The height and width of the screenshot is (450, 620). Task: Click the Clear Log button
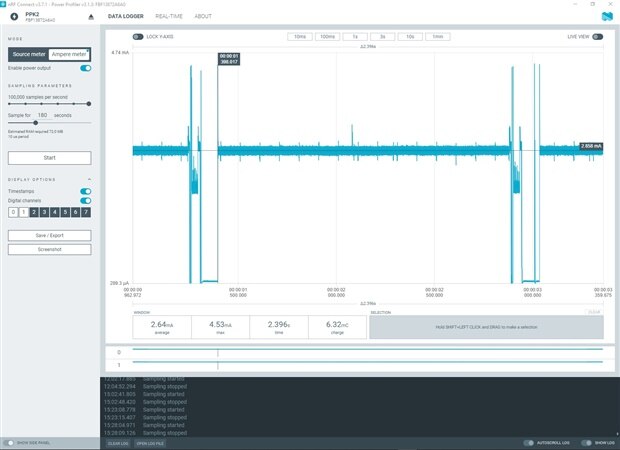[x=118, y=443]
